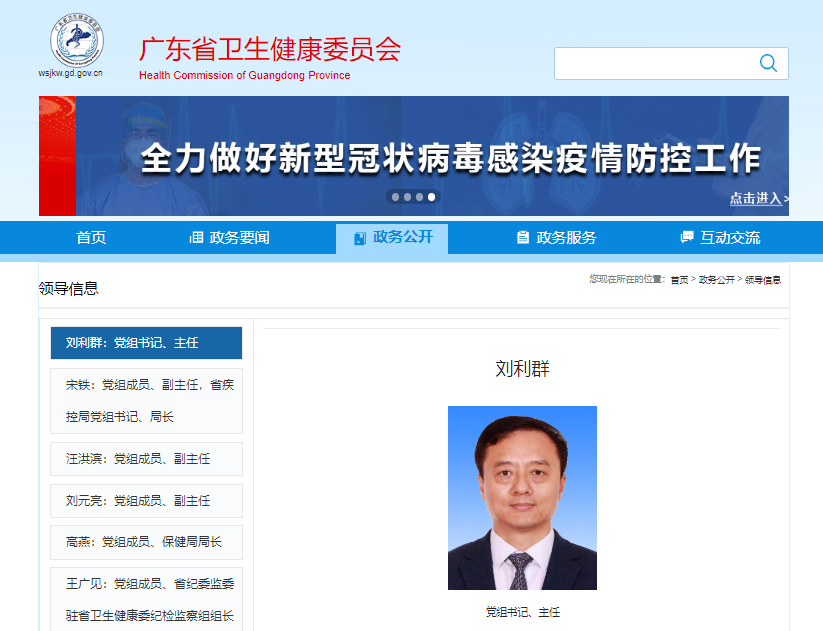Click the 广东省卫生健康委员会 site title
The height and width of the screenshot is (631, 823).
pyautogui.click(x=270, y=50)
